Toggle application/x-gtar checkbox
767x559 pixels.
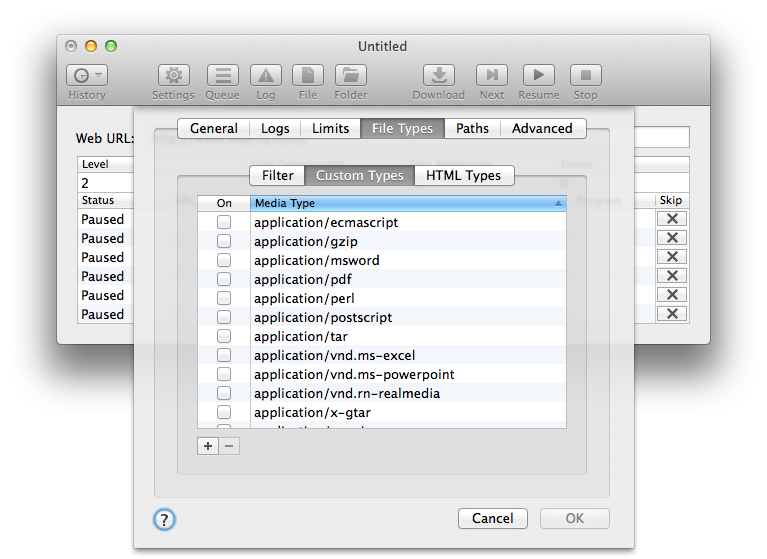pos(224,412)
